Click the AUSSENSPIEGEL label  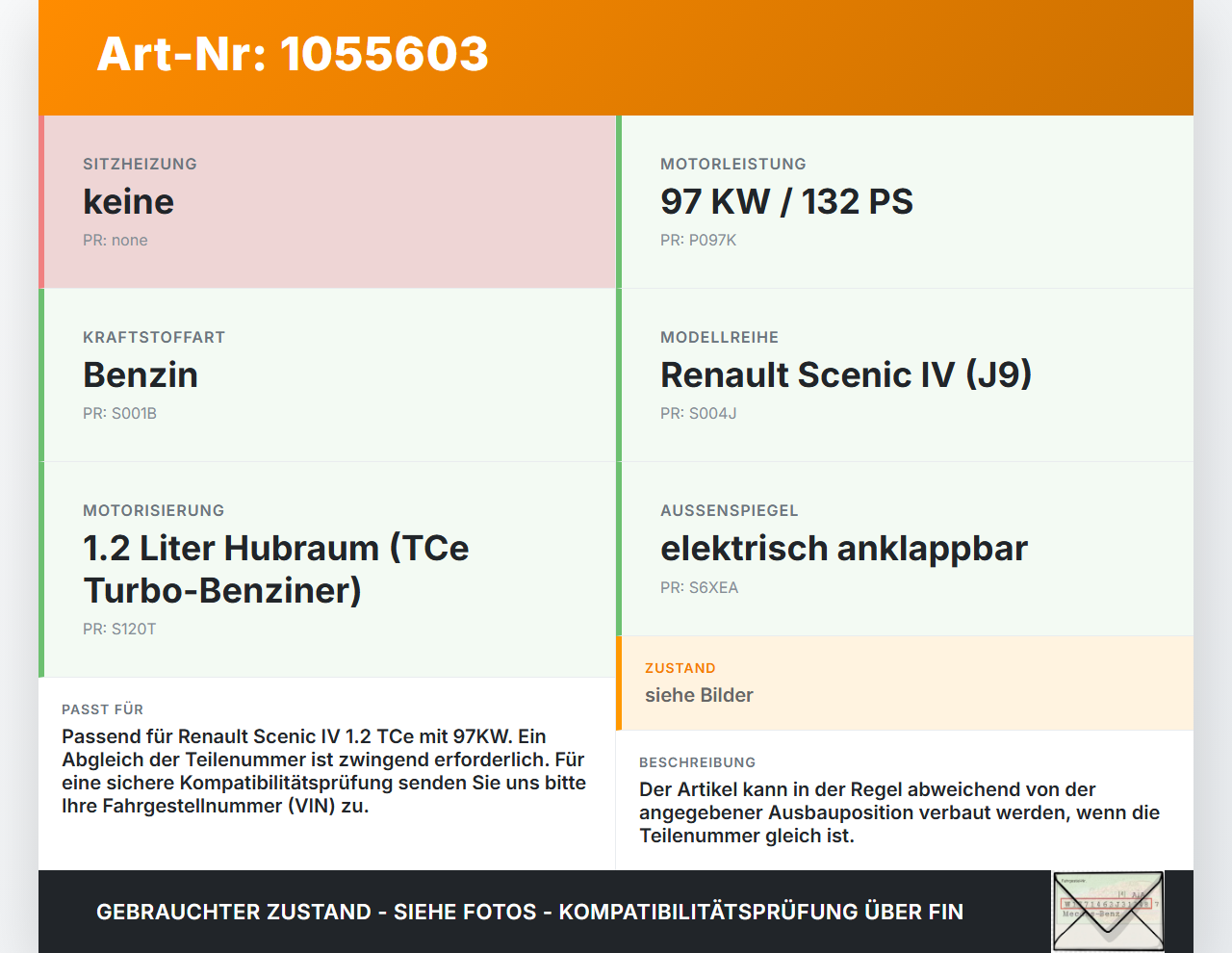coord(729,510)
